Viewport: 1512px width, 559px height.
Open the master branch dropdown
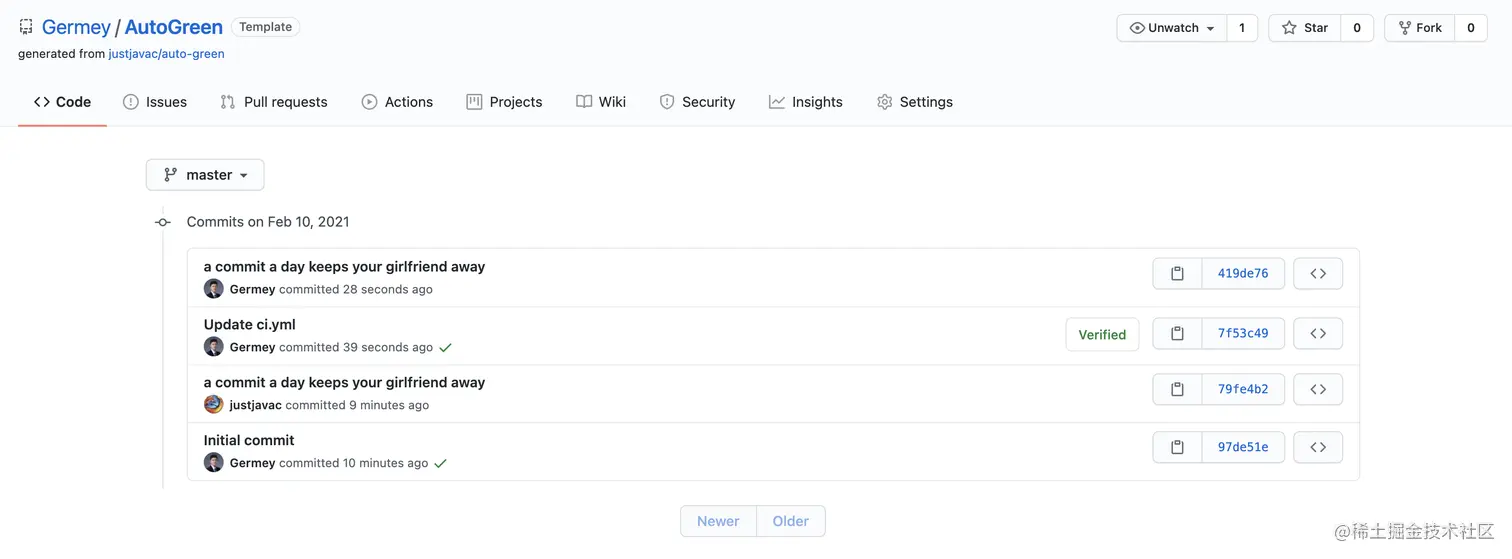point(205,175)
